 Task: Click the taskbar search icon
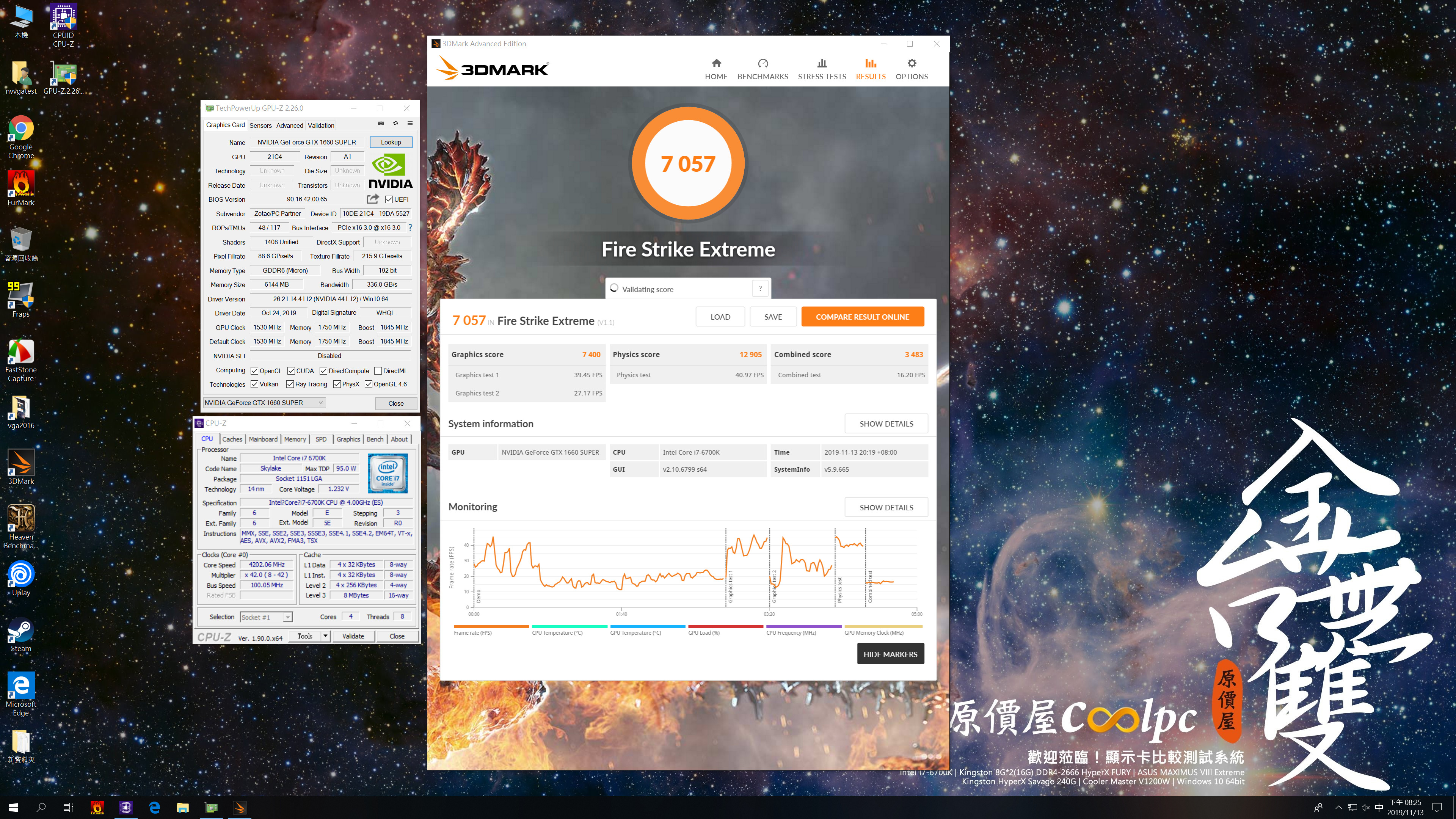click(41, 808)
